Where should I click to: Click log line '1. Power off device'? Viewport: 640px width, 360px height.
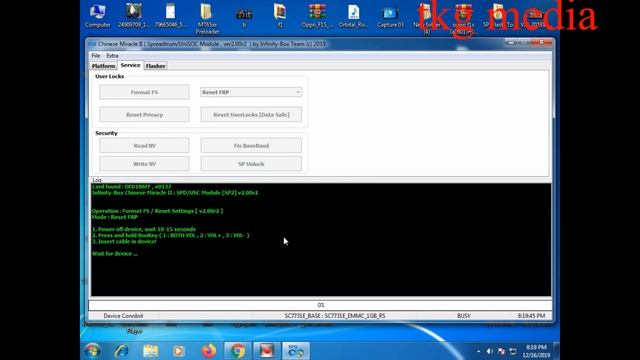point(144,229)
